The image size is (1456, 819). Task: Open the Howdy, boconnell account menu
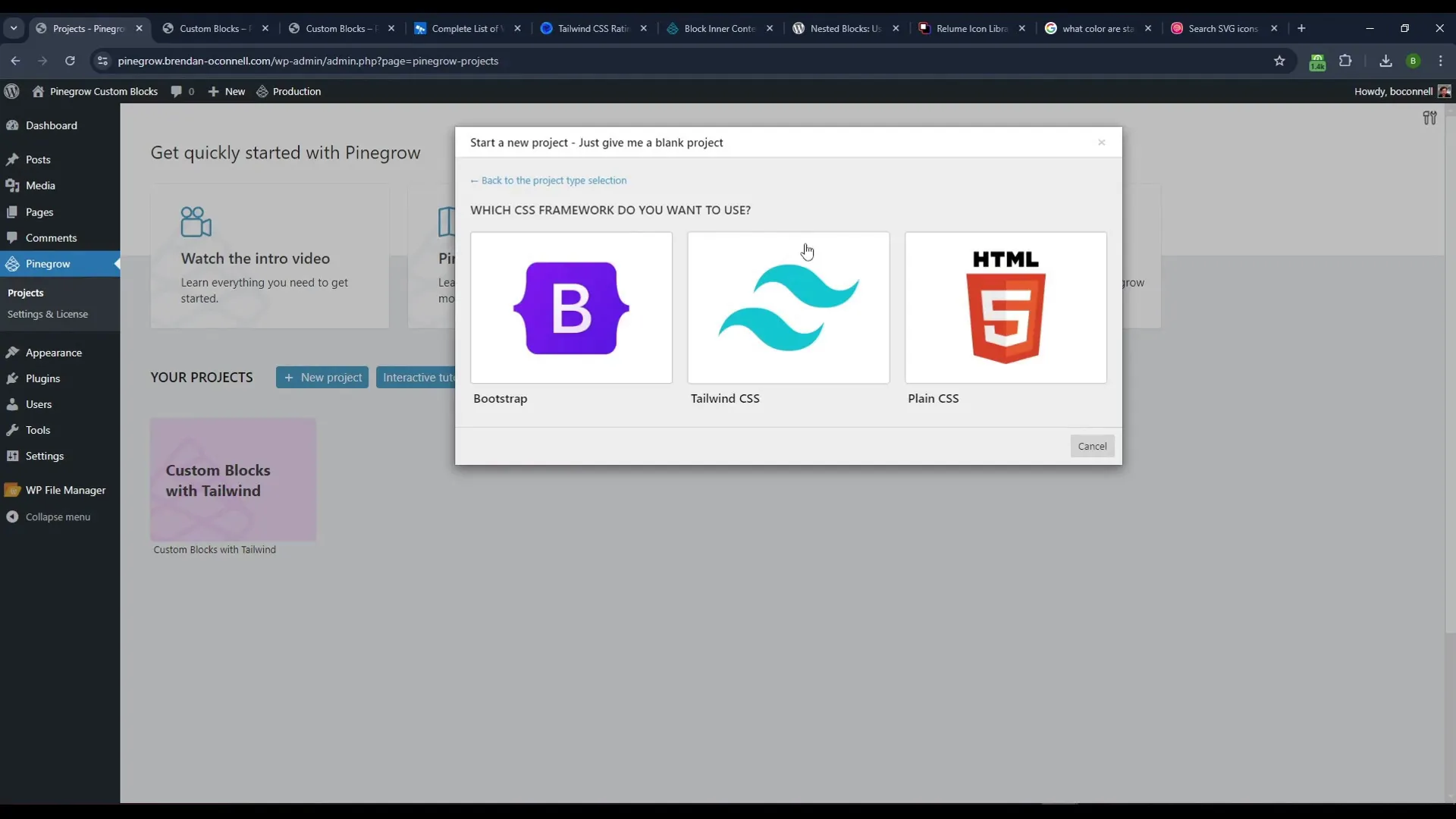[1402, 91]
